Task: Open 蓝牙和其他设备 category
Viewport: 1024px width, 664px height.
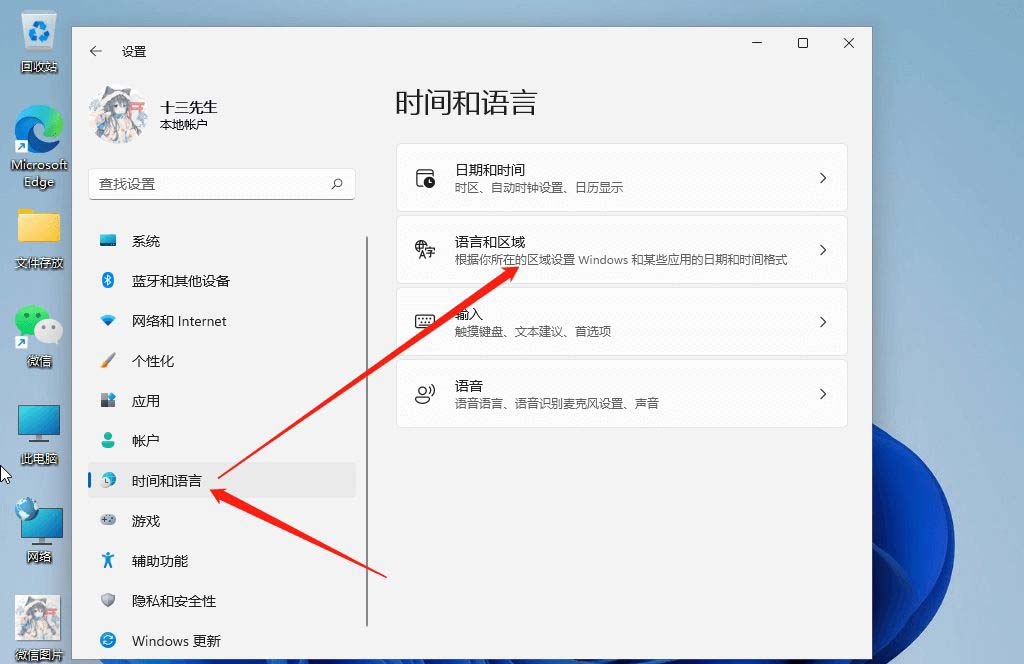Action: 221,281
